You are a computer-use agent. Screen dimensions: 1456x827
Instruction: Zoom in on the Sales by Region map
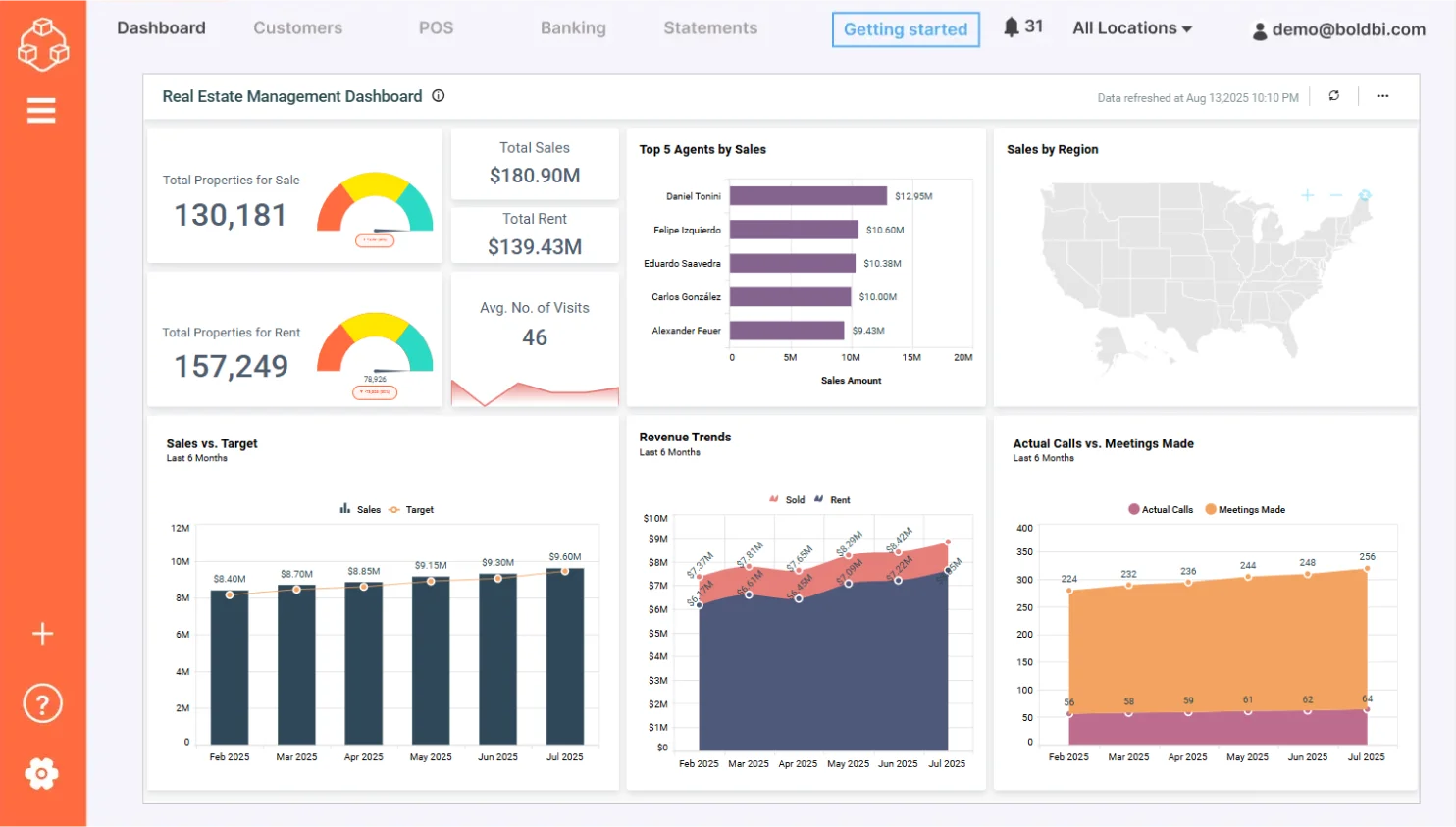pos(1308,195)
